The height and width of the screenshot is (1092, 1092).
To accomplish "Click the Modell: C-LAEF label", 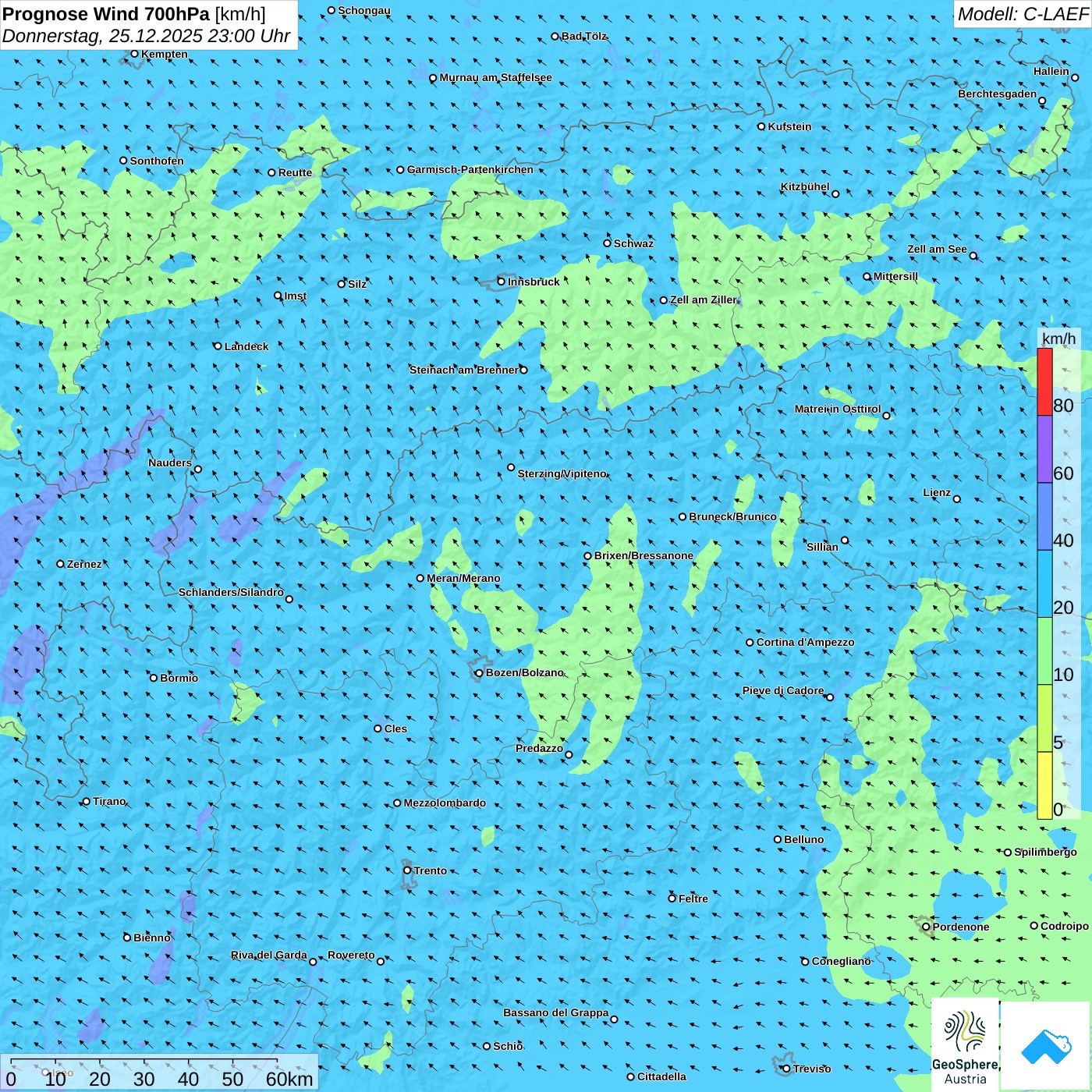I will [x=1023, y=14].
